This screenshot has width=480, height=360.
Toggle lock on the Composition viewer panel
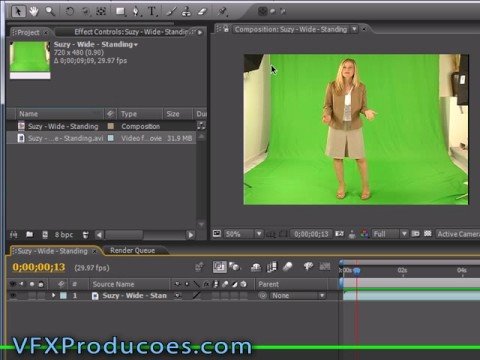(x=226, y=29)
